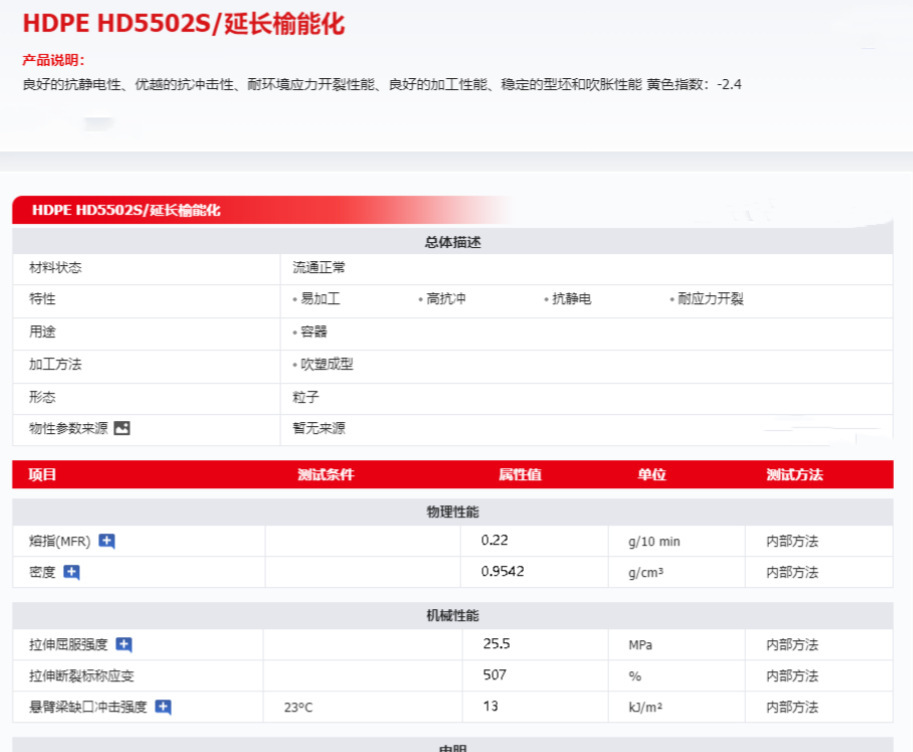Click the 项目 column header

tap(43, 474)
